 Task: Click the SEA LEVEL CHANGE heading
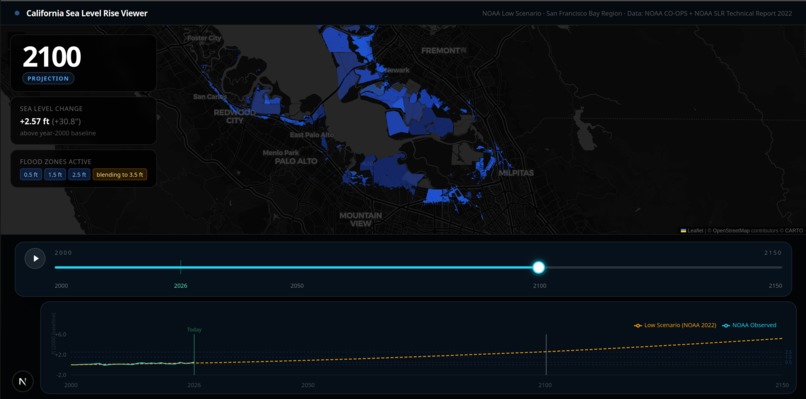pyautogui.click(x=51, y=108)
